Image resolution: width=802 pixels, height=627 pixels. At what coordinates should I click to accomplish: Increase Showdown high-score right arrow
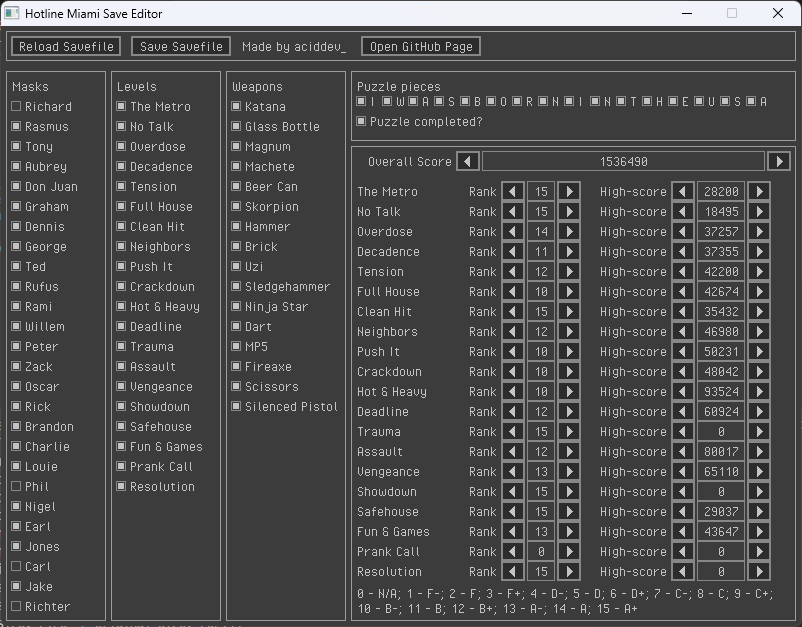click(x=759, y=491)
